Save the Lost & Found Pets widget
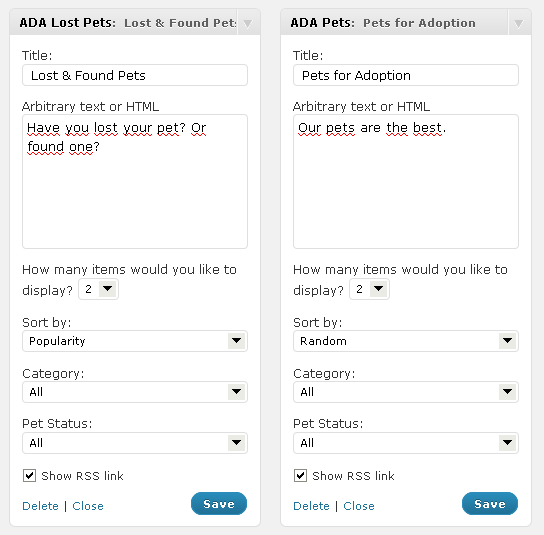The image size is (544, 535). pyautogui.click(x=219, y=503)
